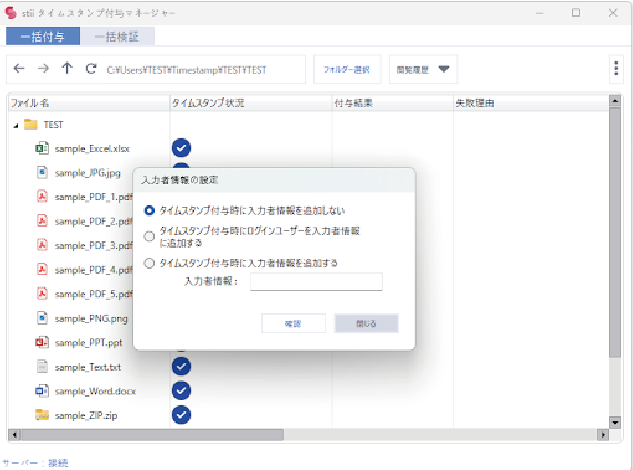Click the sample_Excel.xlsx file icon
This screenshot has height=470, width=633.
coord(42,148)
